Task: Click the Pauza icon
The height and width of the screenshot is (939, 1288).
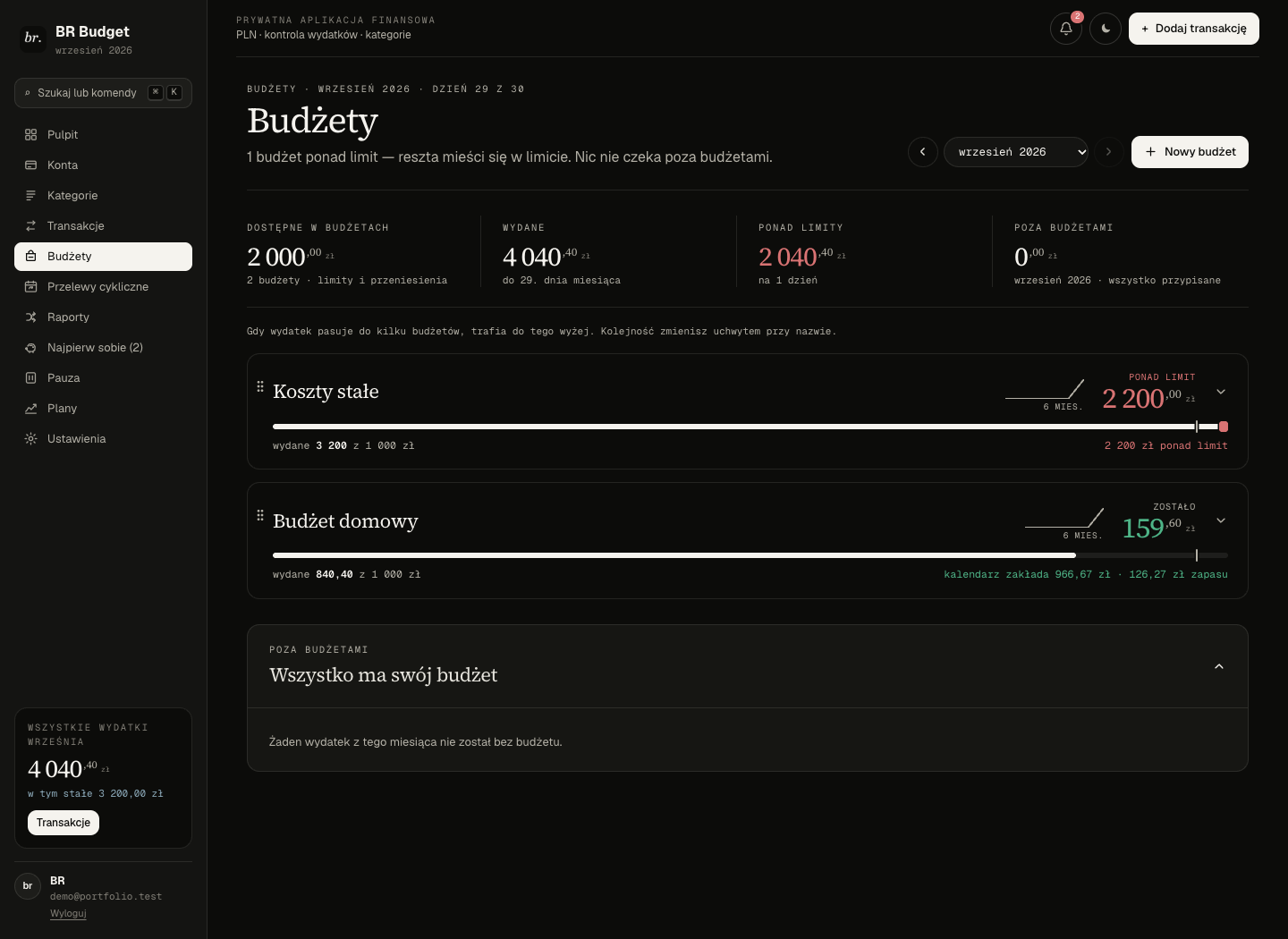Action: tap(30, 378)
